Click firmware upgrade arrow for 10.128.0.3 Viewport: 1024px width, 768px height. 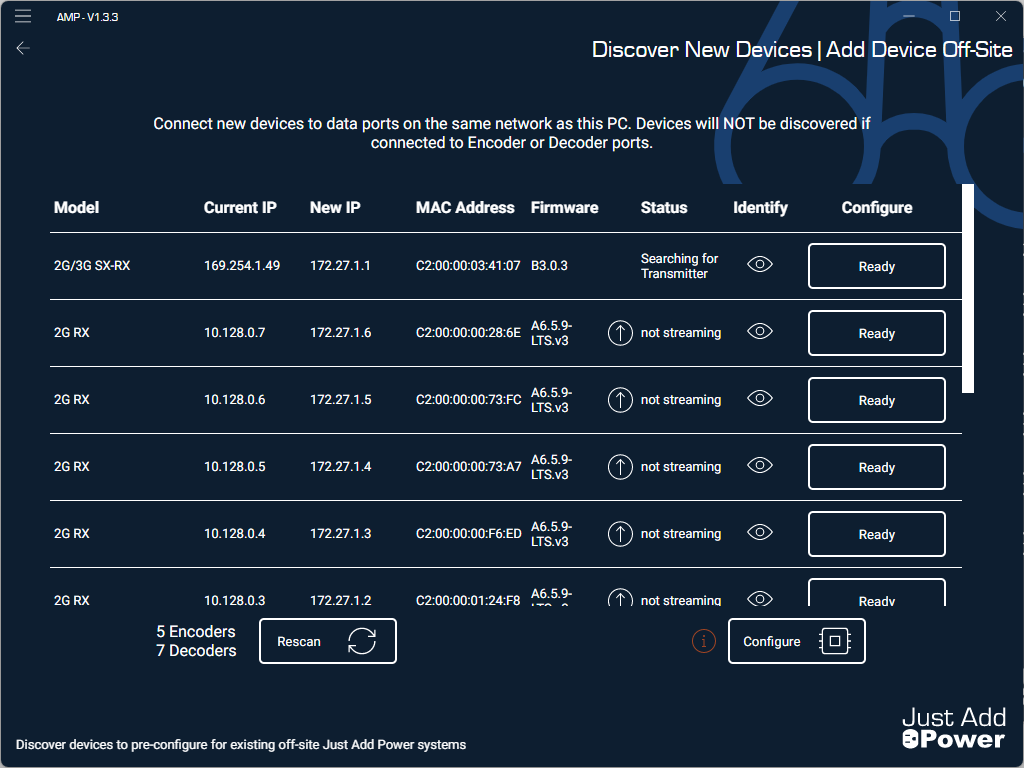coord(620,598)
